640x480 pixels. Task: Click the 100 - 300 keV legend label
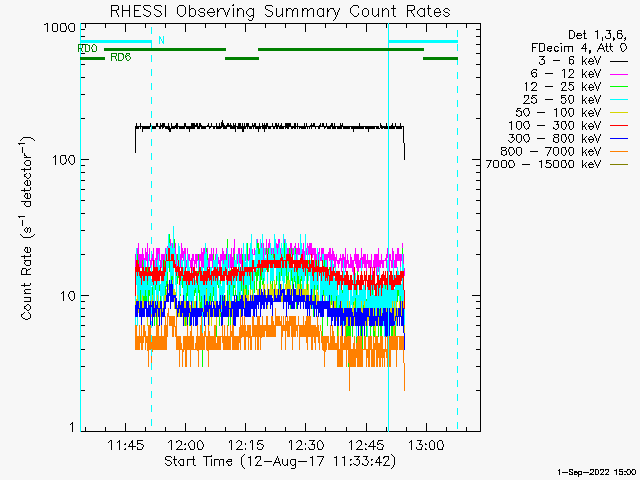pos(554,126)
